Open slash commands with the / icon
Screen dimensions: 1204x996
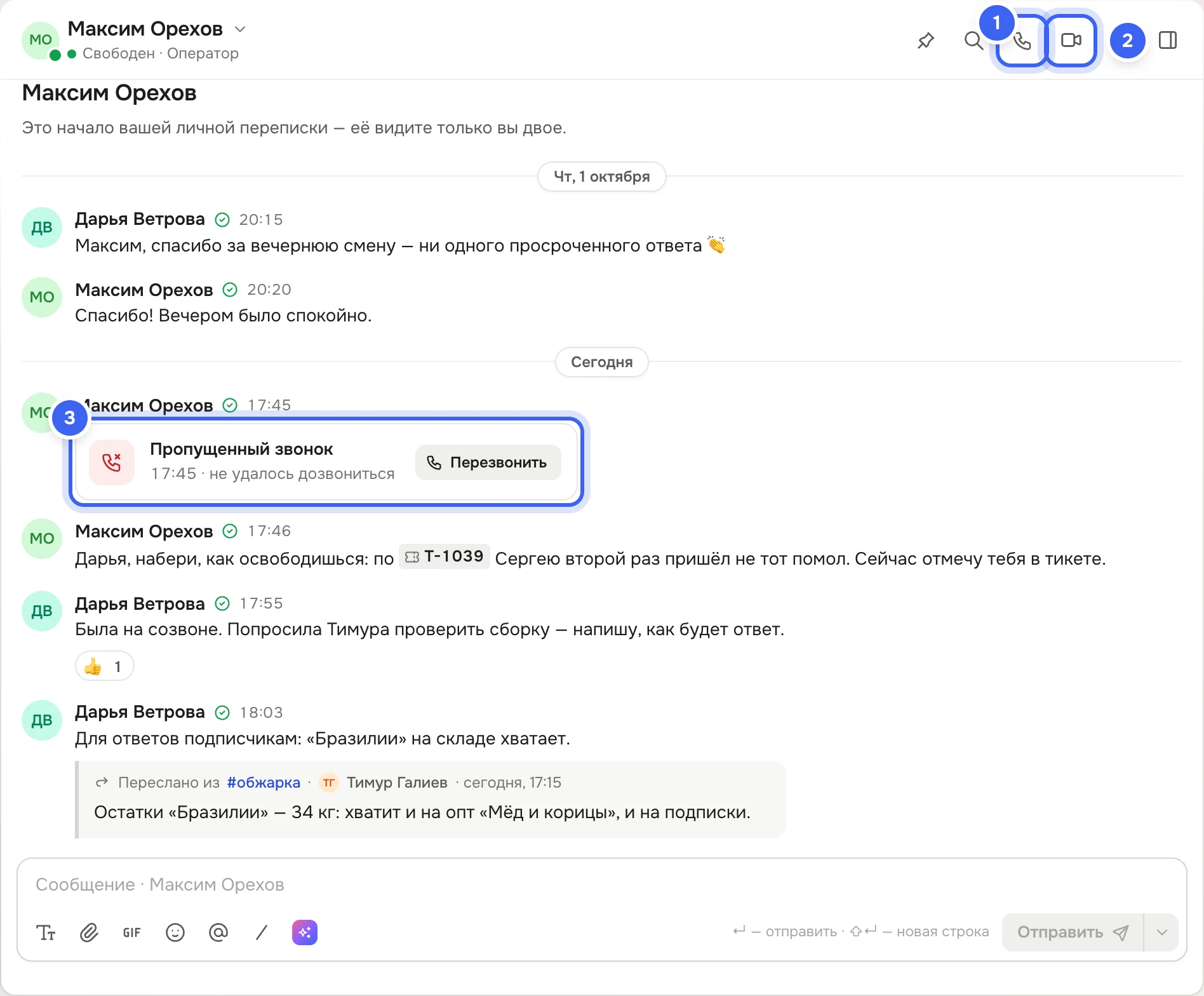[x=262, y=932]
